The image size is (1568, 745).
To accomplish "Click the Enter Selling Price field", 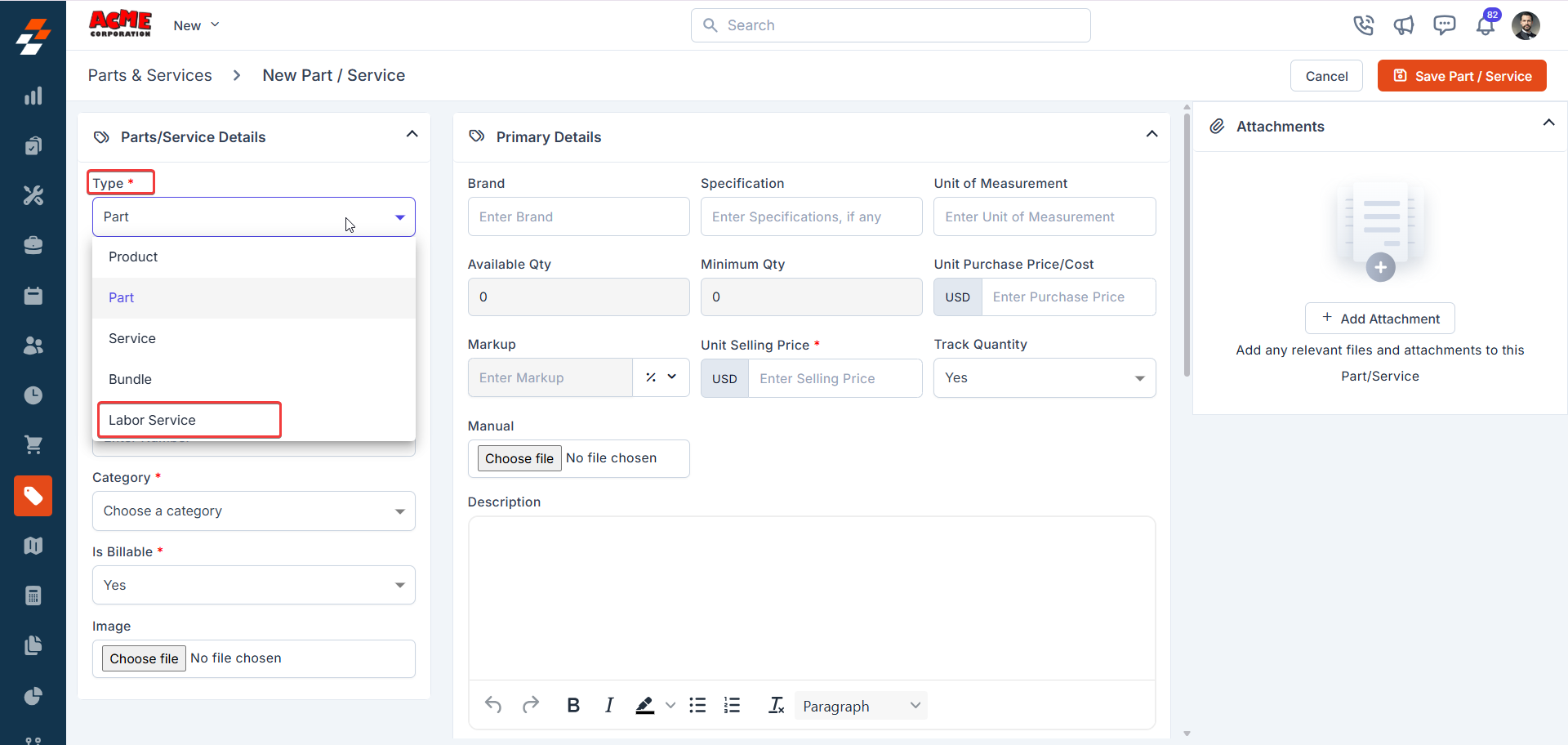I will [835, 378].
